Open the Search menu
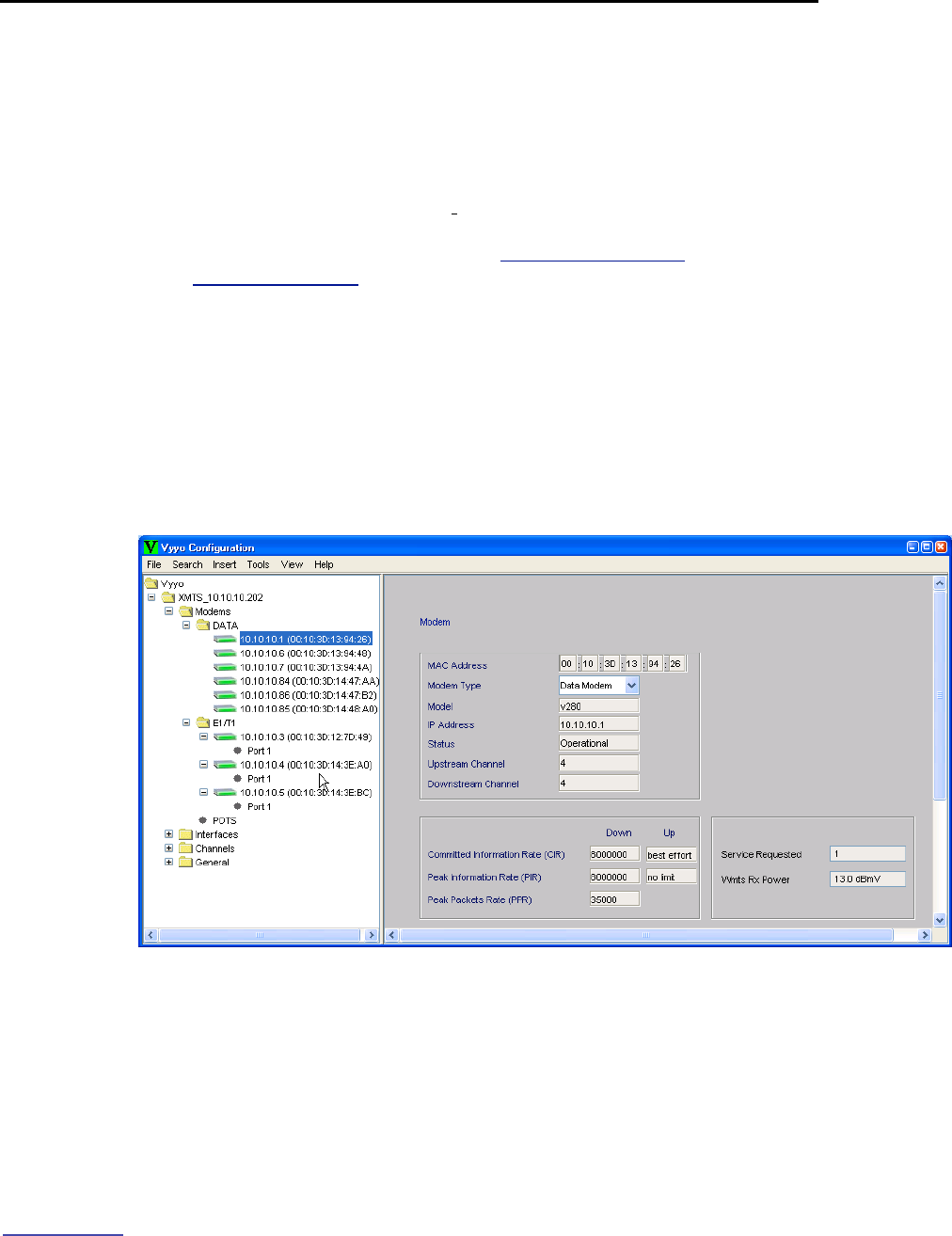 coord(187,564)
